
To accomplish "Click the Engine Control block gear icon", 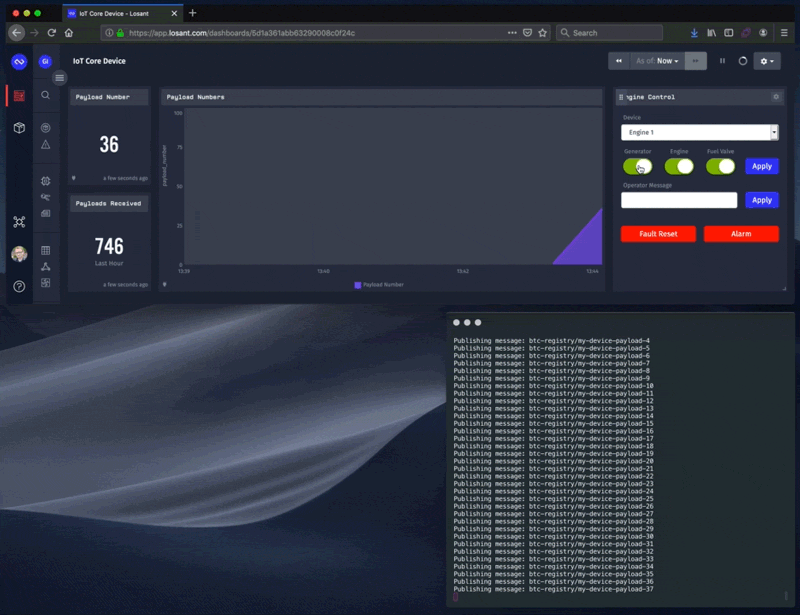I will click(776, 97).
